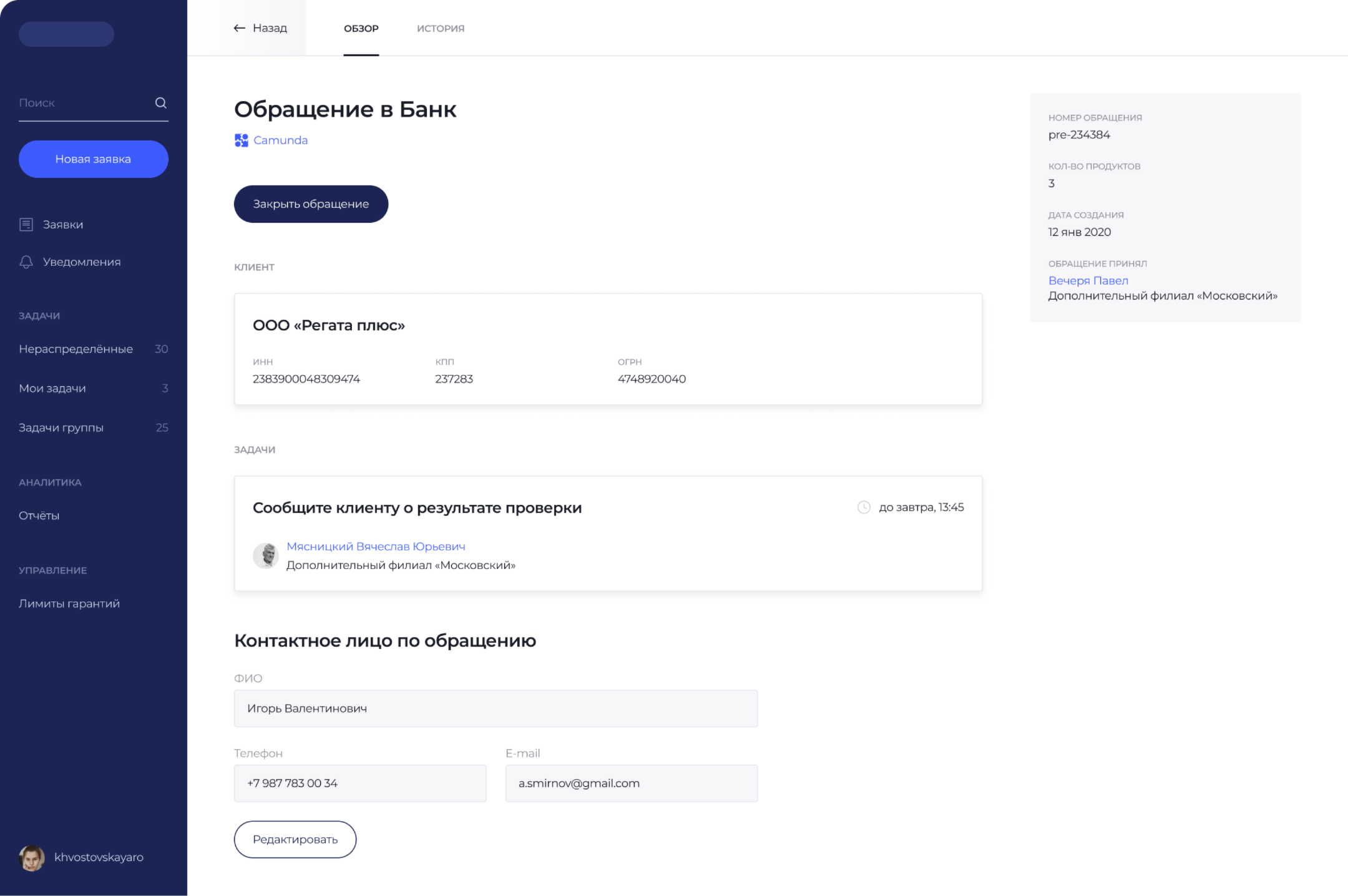
Task: Click the back arrow icon near Назад
Action: 239,28
